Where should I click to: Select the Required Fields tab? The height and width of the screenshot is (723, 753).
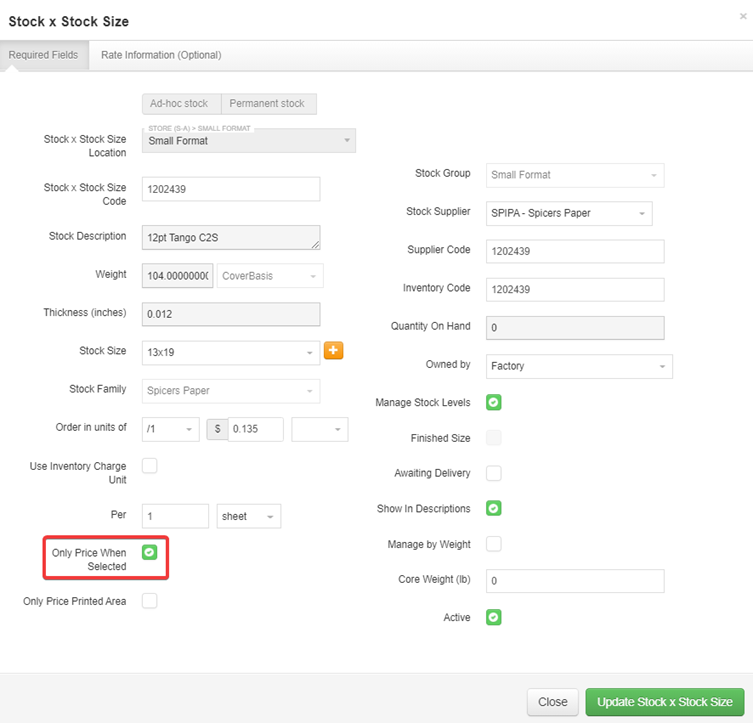click(x=43, y=55)
